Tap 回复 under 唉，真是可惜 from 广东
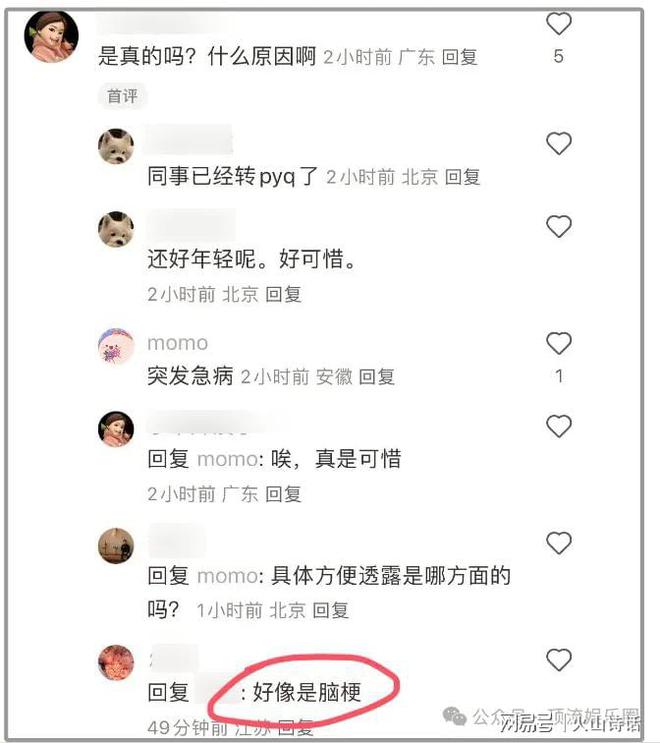Screen dimensions: 660x743 (283, 494)
